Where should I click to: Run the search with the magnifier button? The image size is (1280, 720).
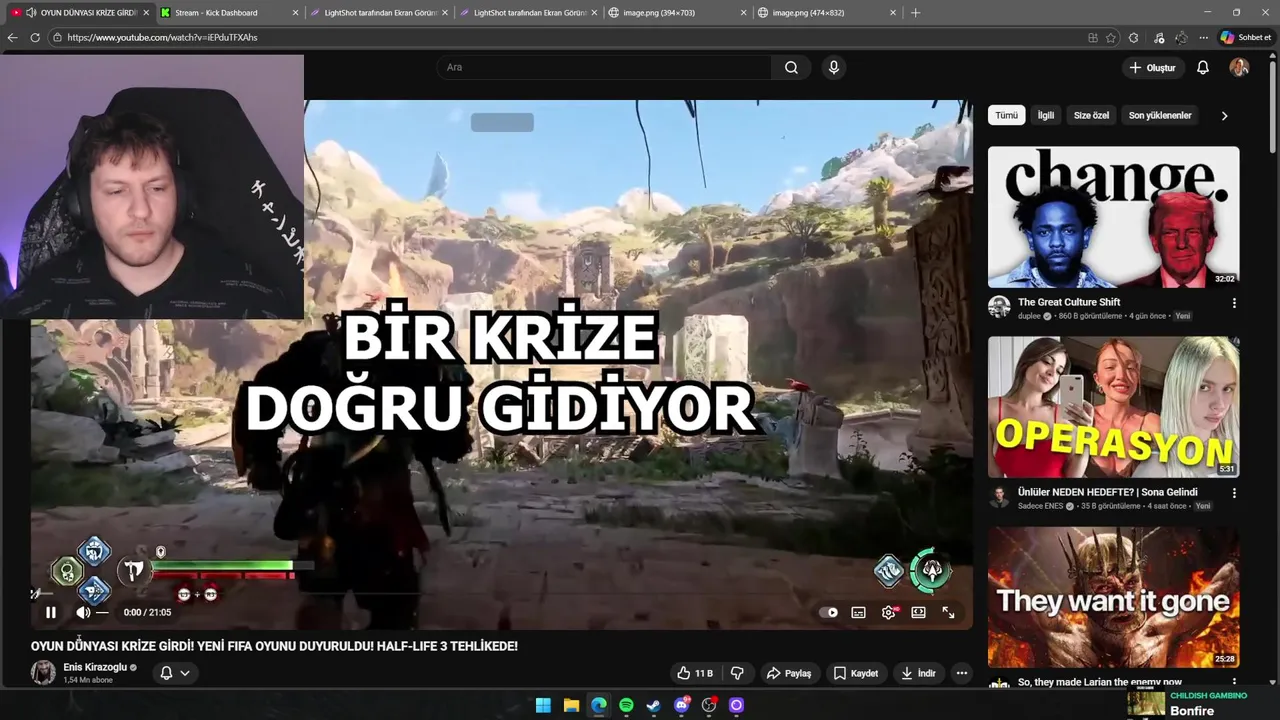[791, 67]
